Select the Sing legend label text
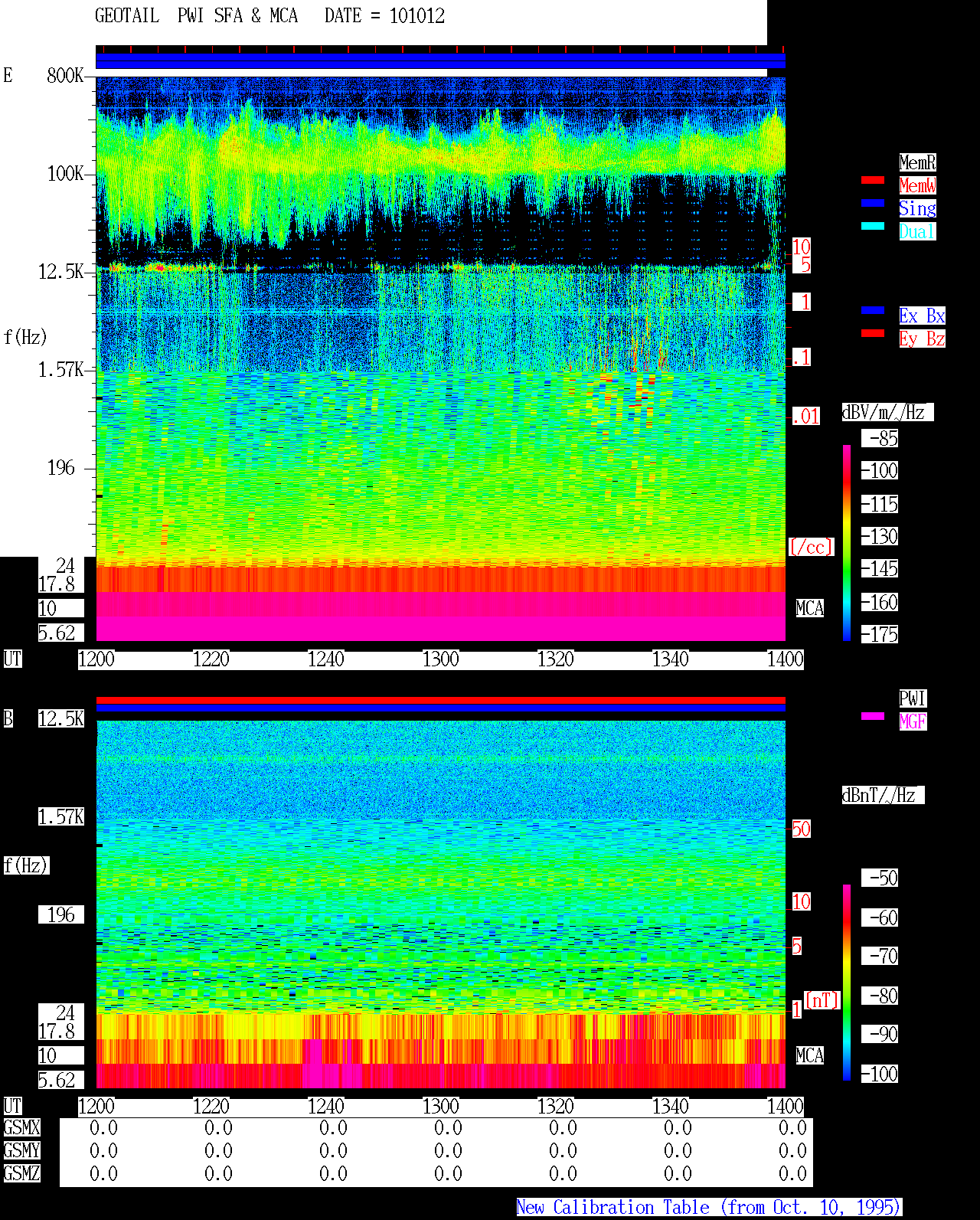 [x=917, y=208]
